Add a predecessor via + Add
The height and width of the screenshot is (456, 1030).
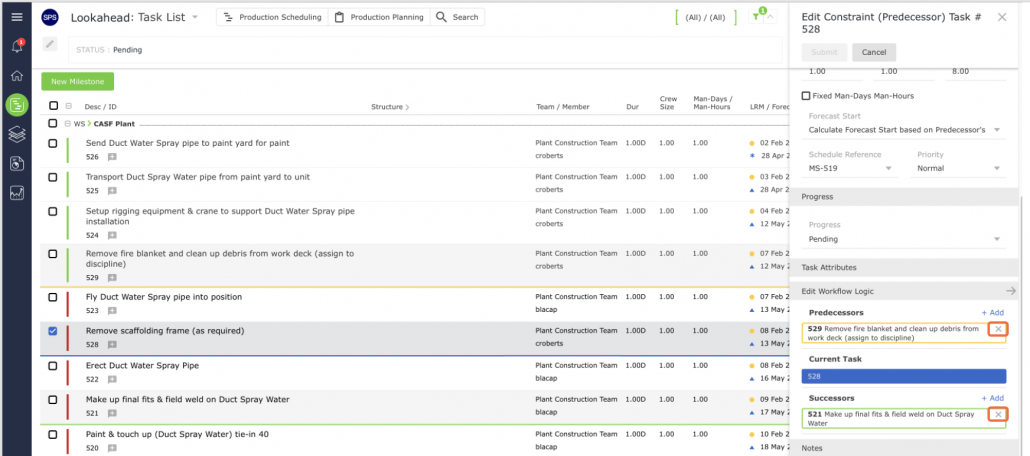coord(992,313)
